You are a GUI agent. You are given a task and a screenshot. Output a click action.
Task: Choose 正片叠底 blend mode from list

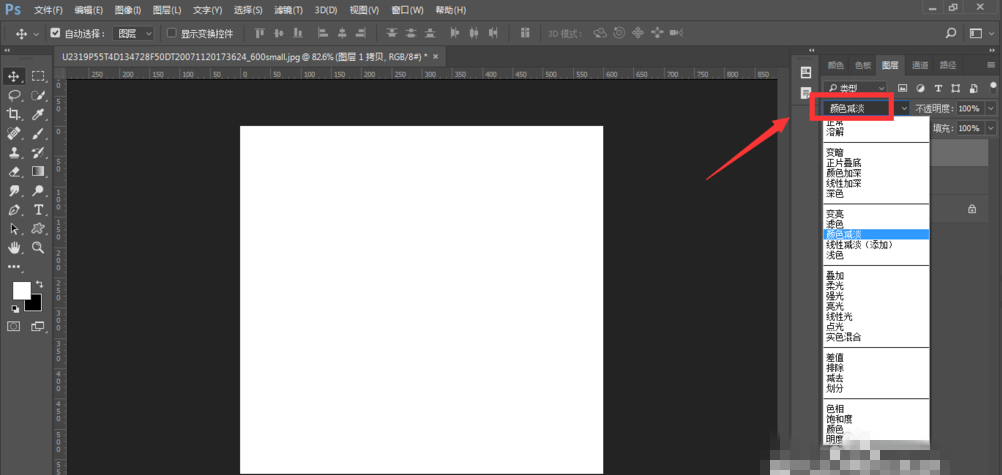[x=843, y=162]
